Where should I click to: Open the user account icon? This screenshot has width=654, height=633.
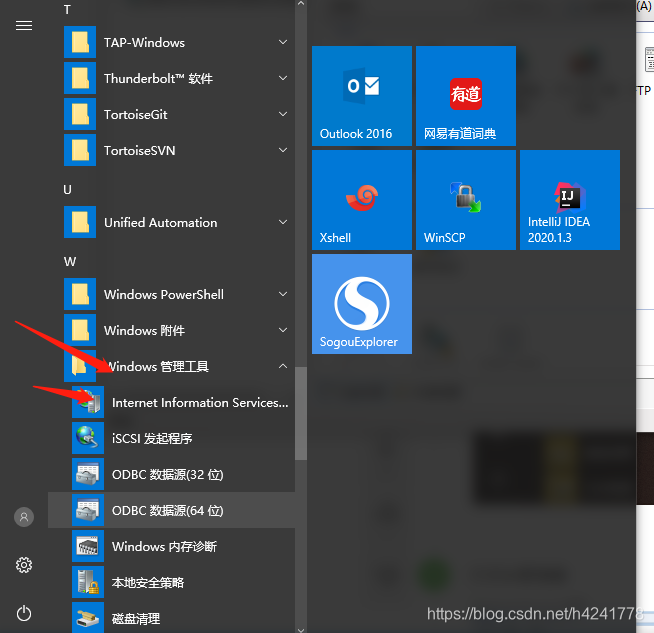(24, 517)
